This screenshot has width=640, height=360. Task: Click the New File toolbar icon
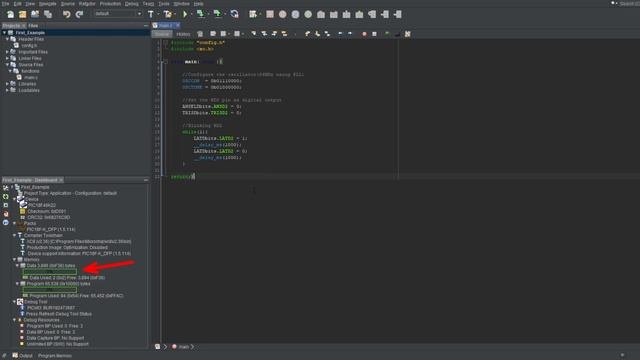click(10, 14)
